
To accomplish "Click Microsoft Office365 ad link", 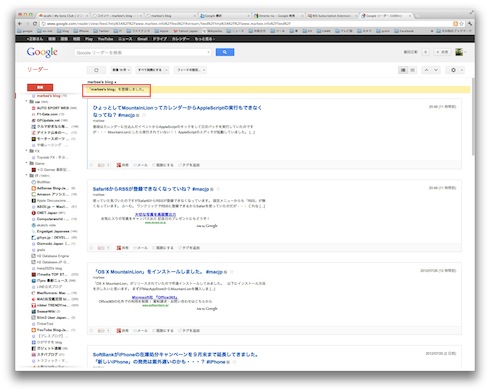I will coord(154,297).
